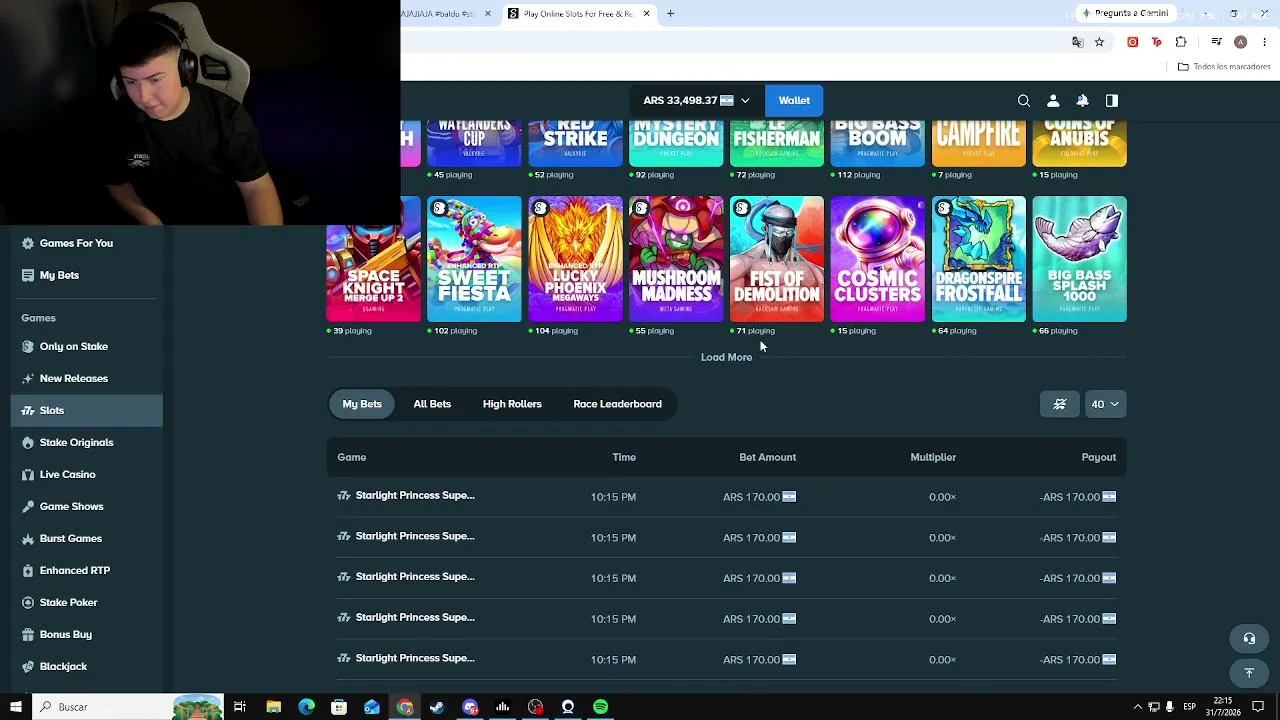Viewport: 1280px width, 720px height.
Task: Open Enhanced RTP in the sidebar
Action: pyautogui.click(x=87, y=570)
